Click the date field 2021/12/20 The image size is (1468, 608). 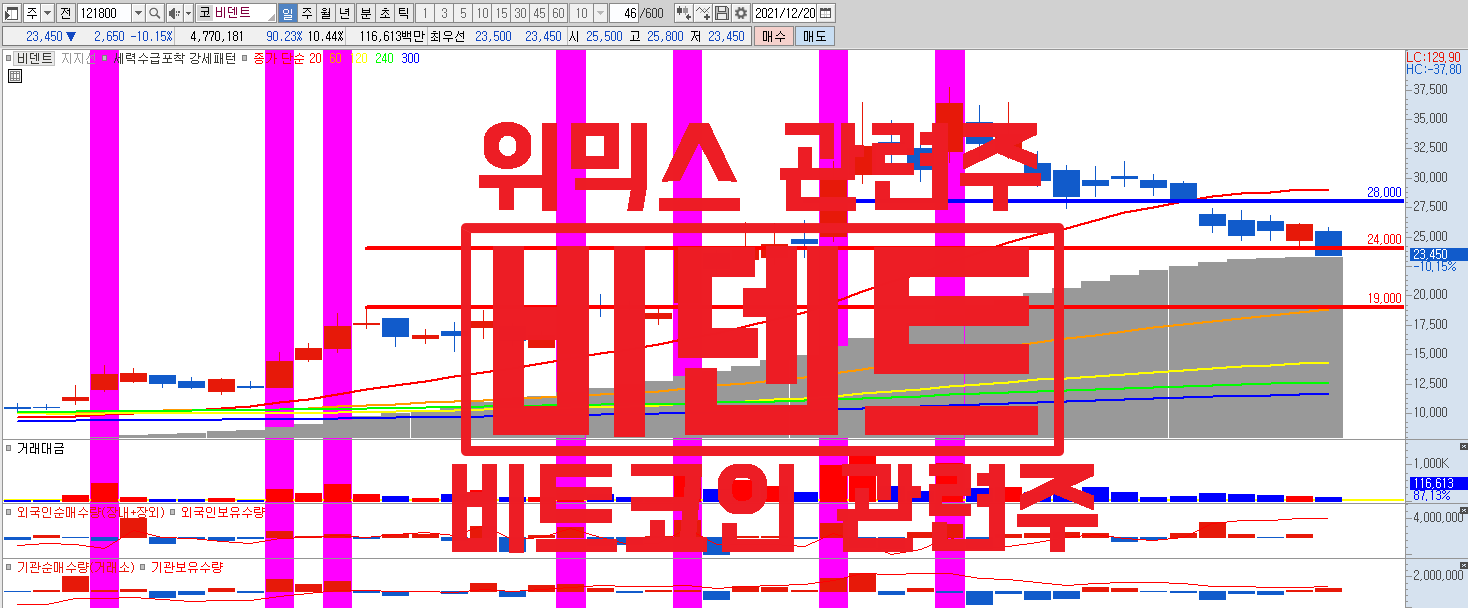pos(784,13)
